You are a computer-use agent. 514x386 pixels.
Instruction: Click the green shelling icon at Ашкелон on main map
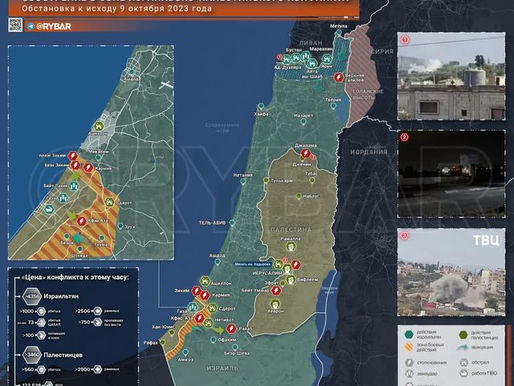click(205, 281)
